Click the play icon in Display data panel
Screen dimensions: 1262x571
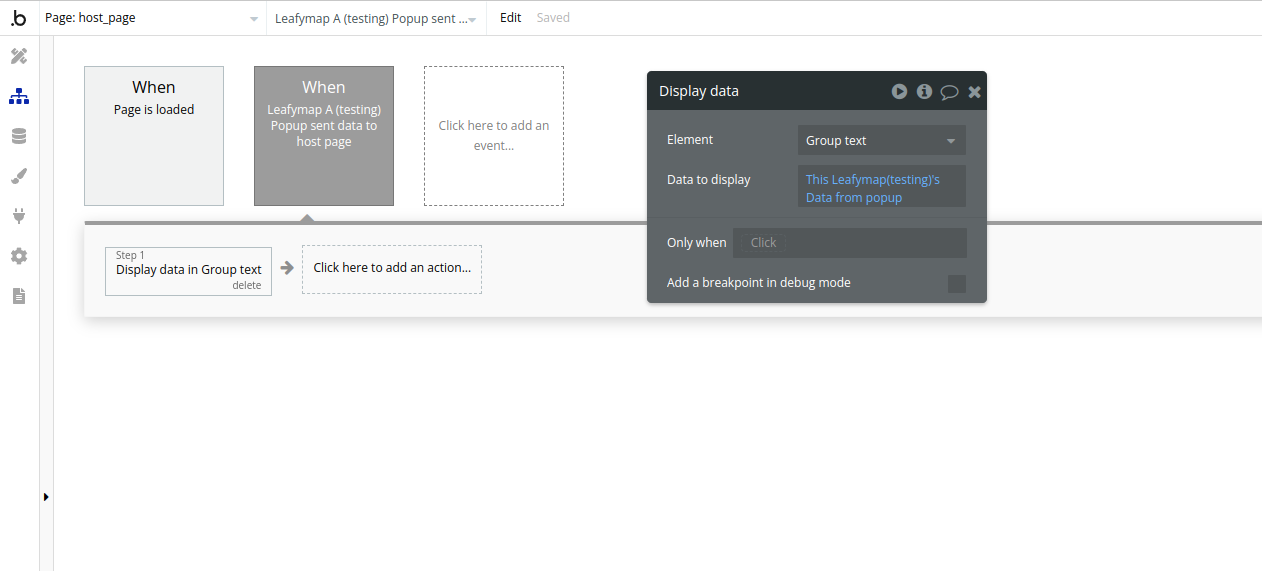[899, 91]
